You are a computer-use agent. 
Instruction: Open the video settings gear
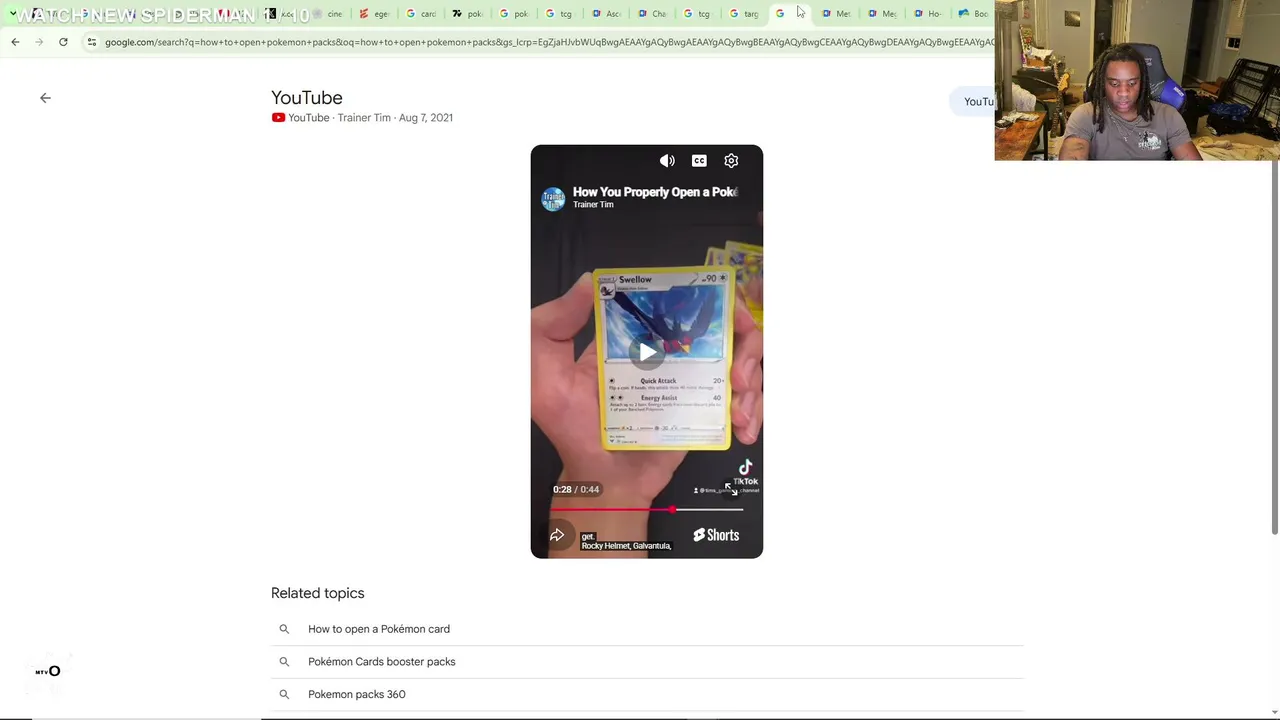tap(731, 161)
